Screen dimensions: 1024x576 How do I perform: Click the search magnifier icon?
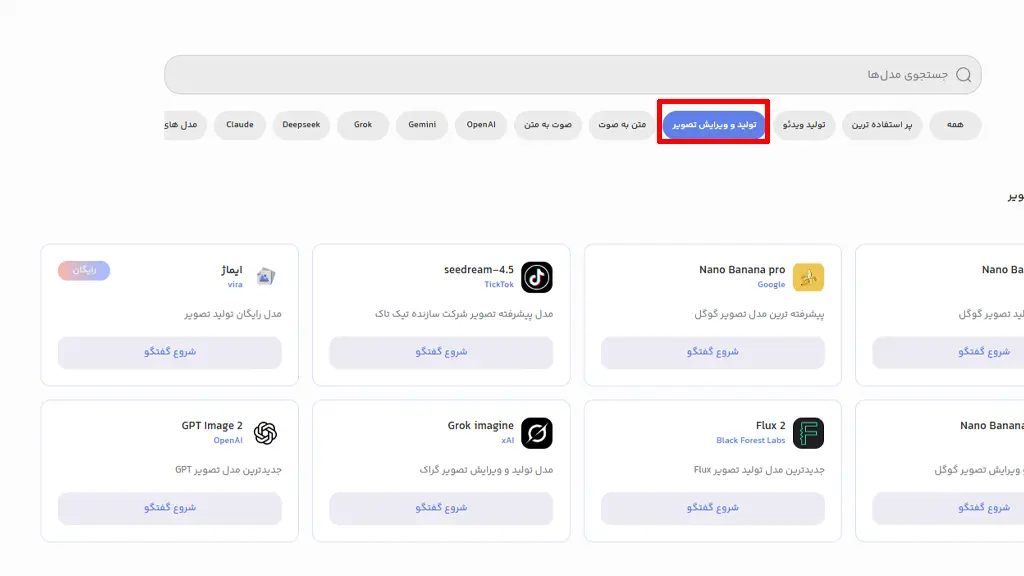[x=963, y=74]
